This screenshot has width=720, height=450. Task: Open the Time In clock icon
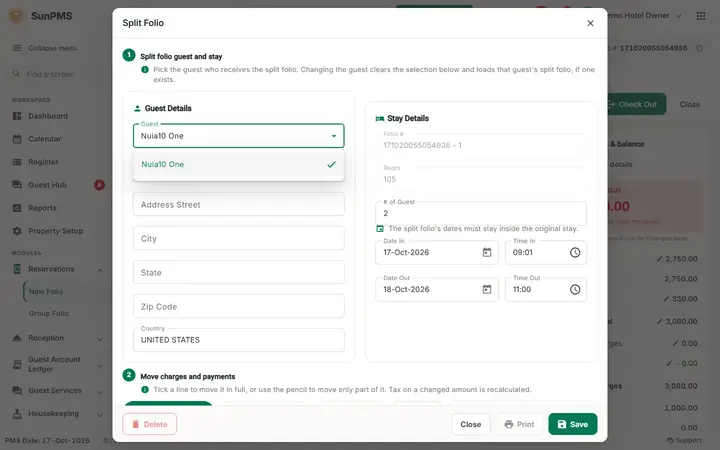point(575,253)
